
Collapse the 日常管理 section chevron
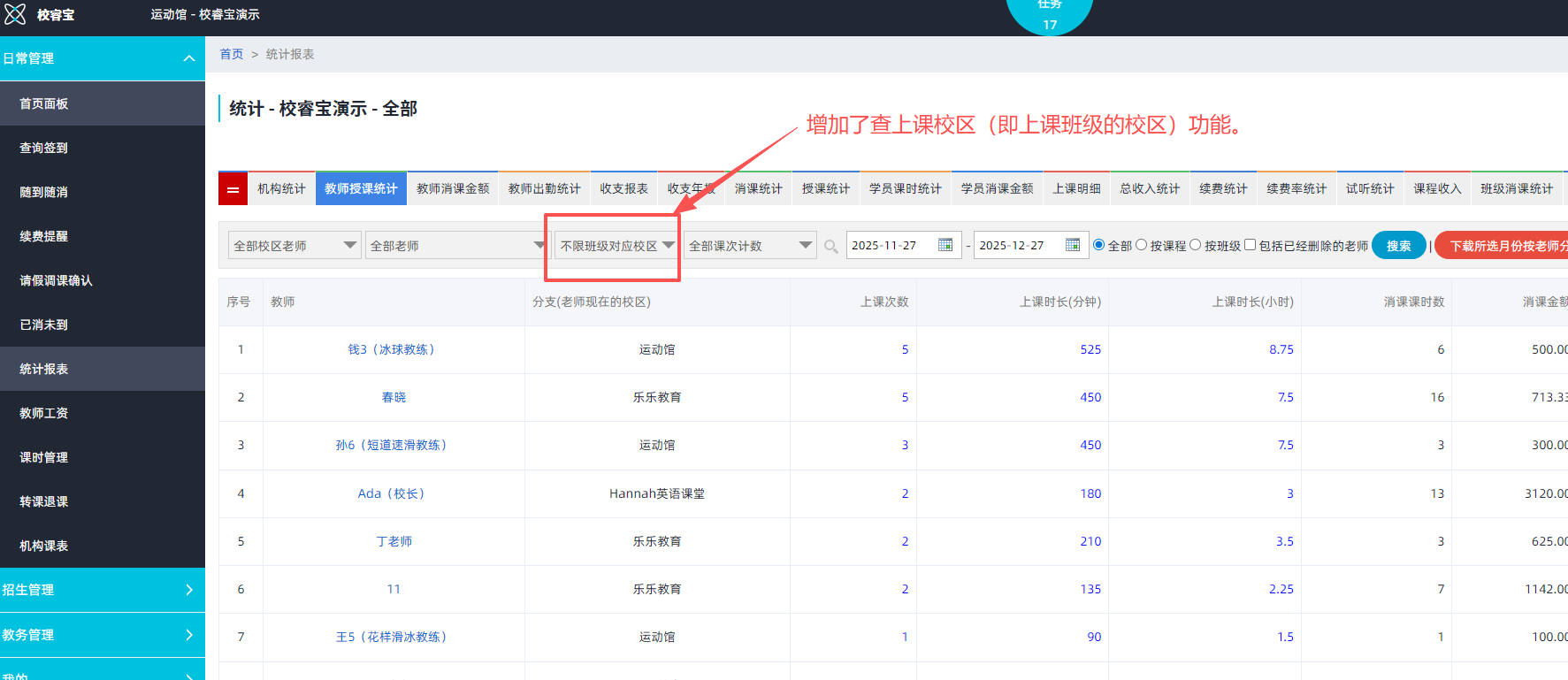(x=188, y=58)
